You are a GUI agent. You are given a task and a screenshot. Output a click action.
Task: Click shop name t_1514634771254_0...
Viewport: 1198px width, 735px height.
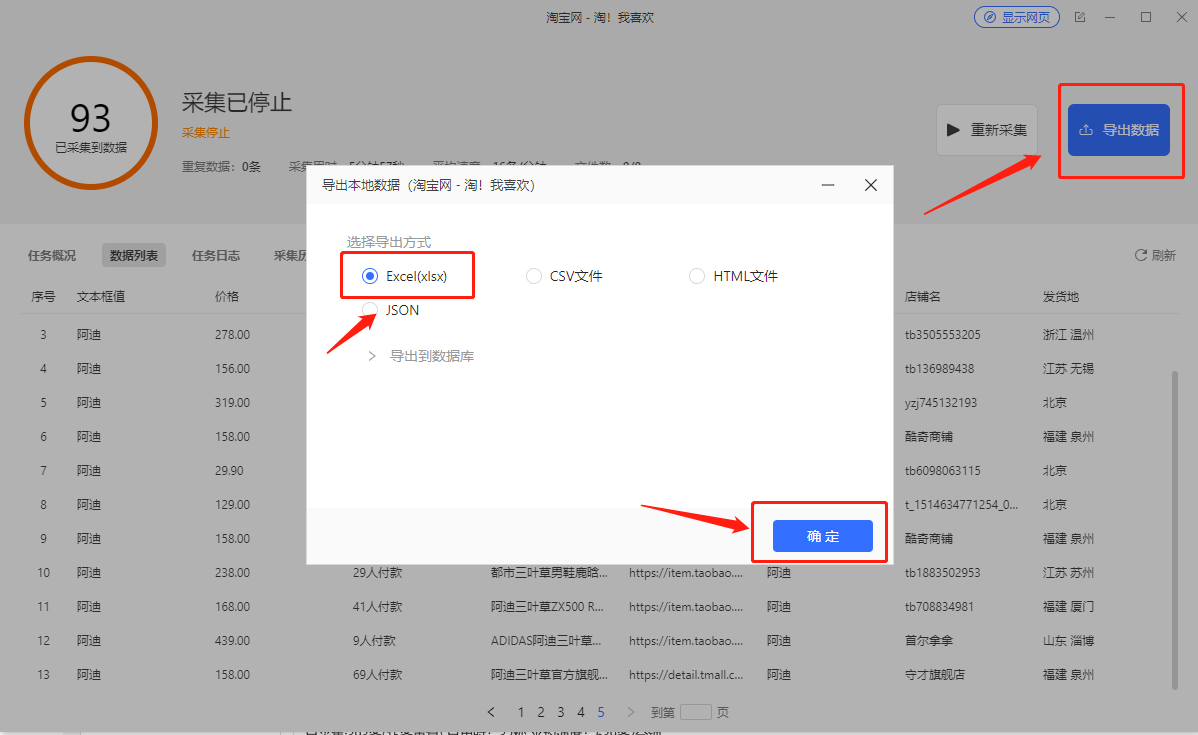pos(961,504)
